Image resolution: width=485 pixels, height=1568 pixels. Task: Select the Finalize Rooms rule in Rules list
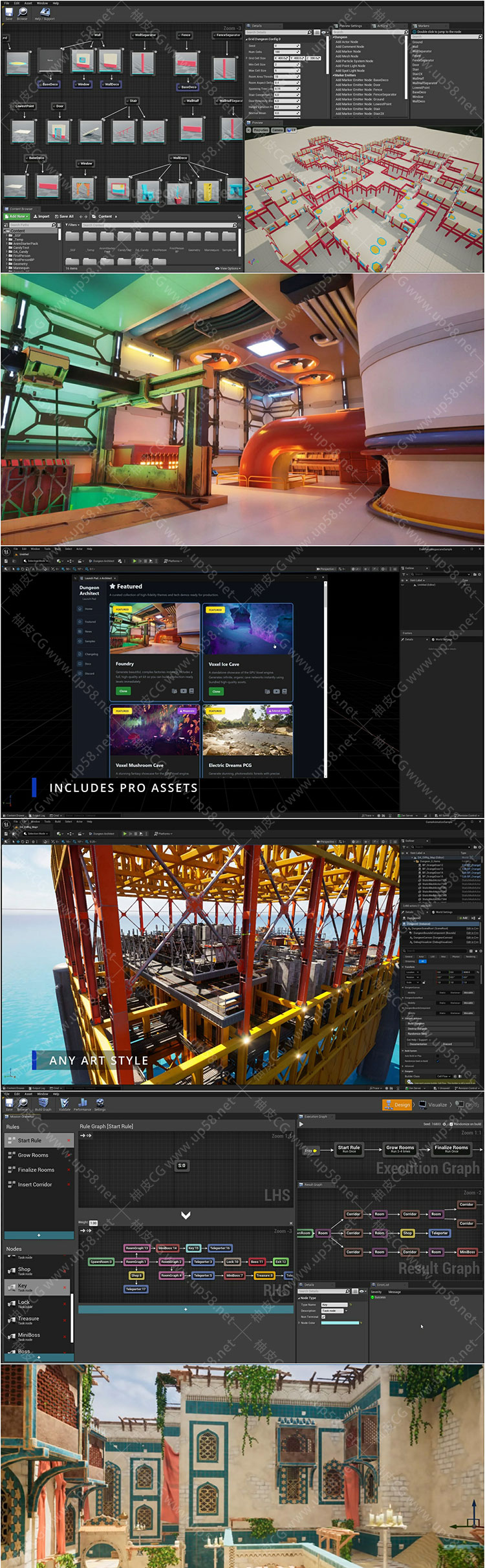38,1170
